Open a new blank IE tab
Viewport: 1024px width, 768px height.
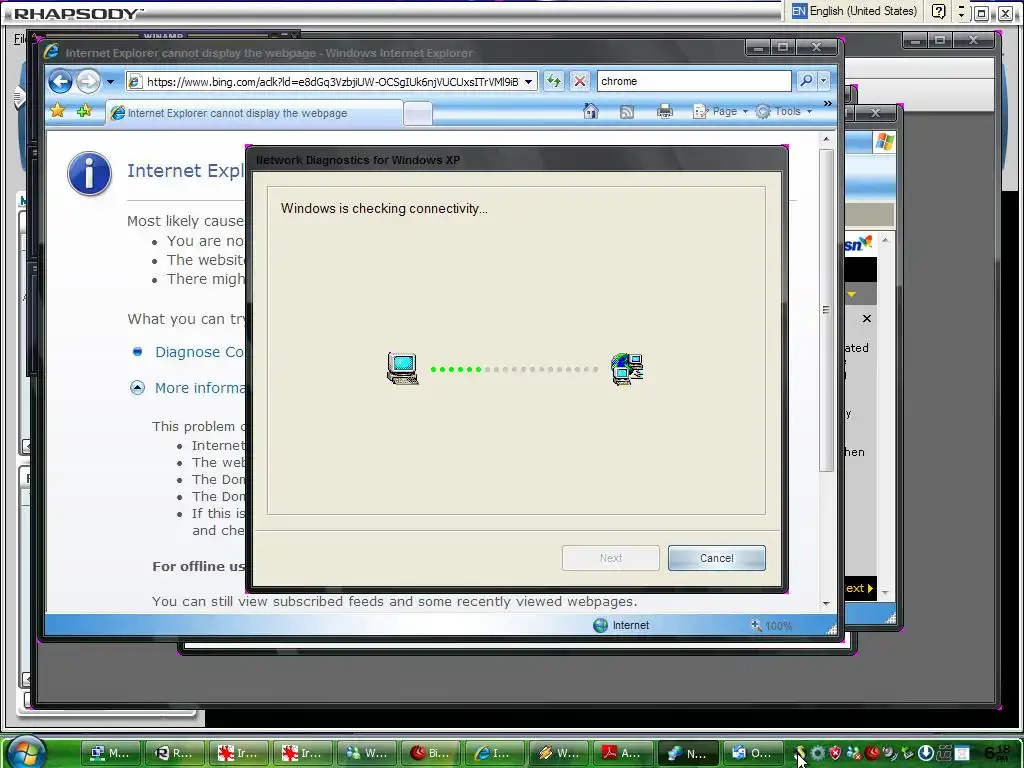pos(417,114)
